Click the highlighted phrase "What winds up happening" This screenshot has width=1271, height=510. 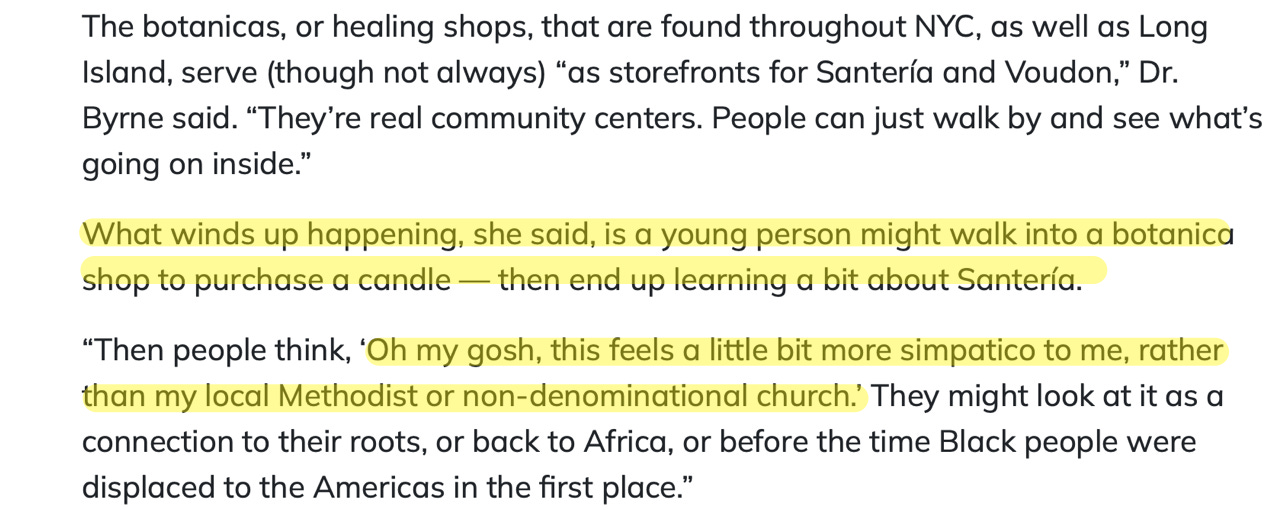click(x=269, y=234)
